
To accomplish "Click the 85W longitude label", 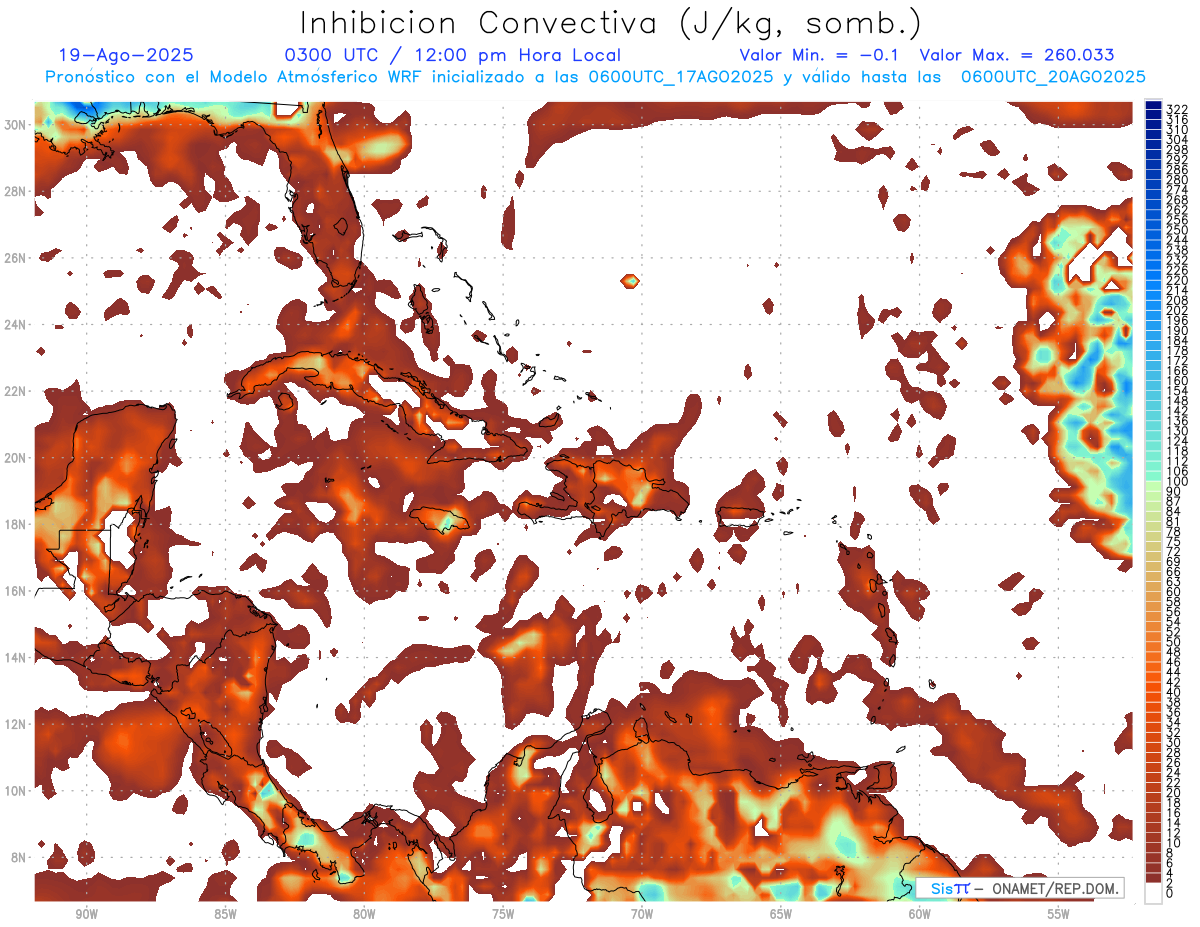I will (225, 915).
